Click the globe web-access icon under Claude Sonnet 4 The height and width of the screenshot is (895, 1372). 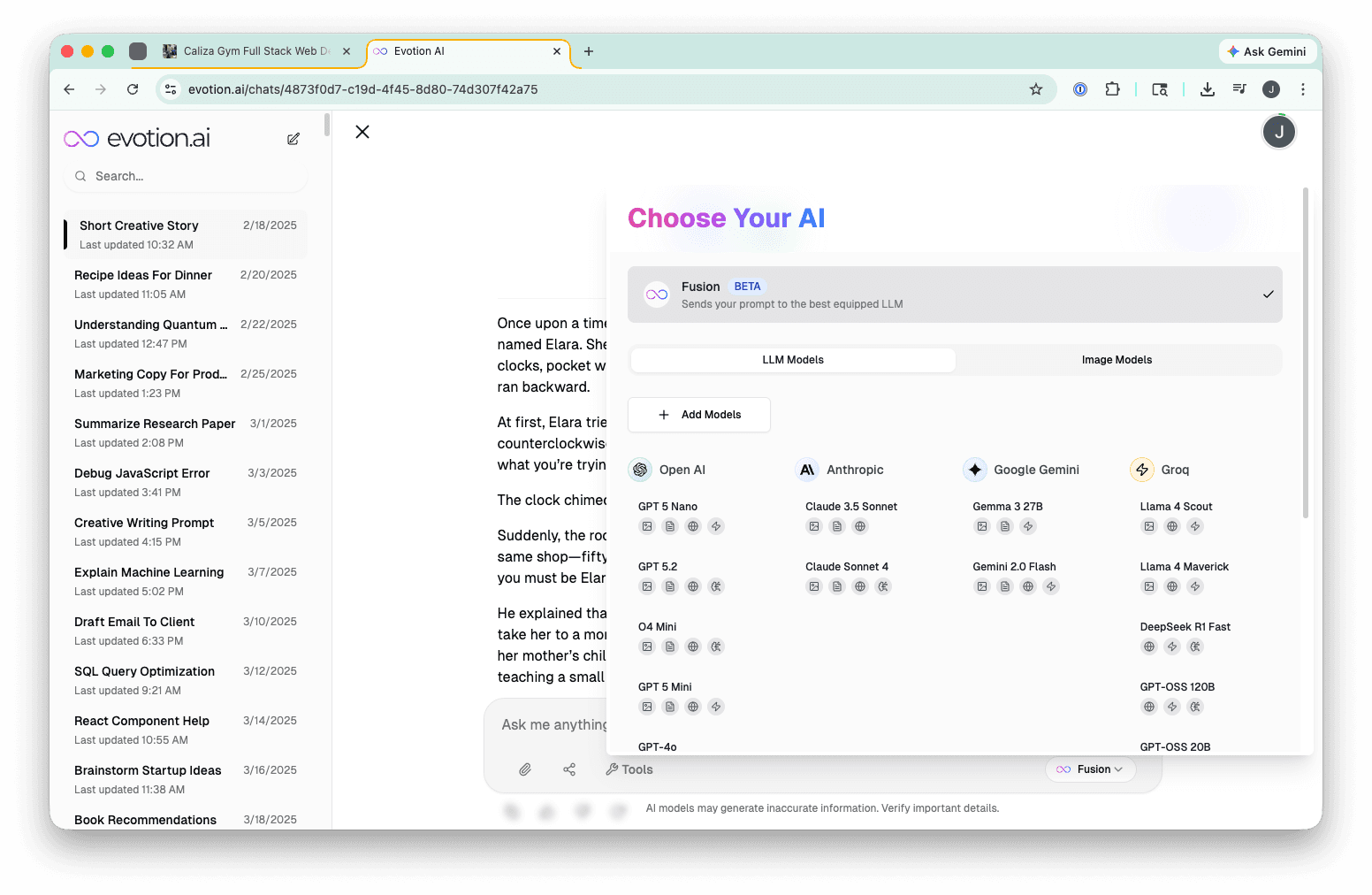tap(859, 586)
